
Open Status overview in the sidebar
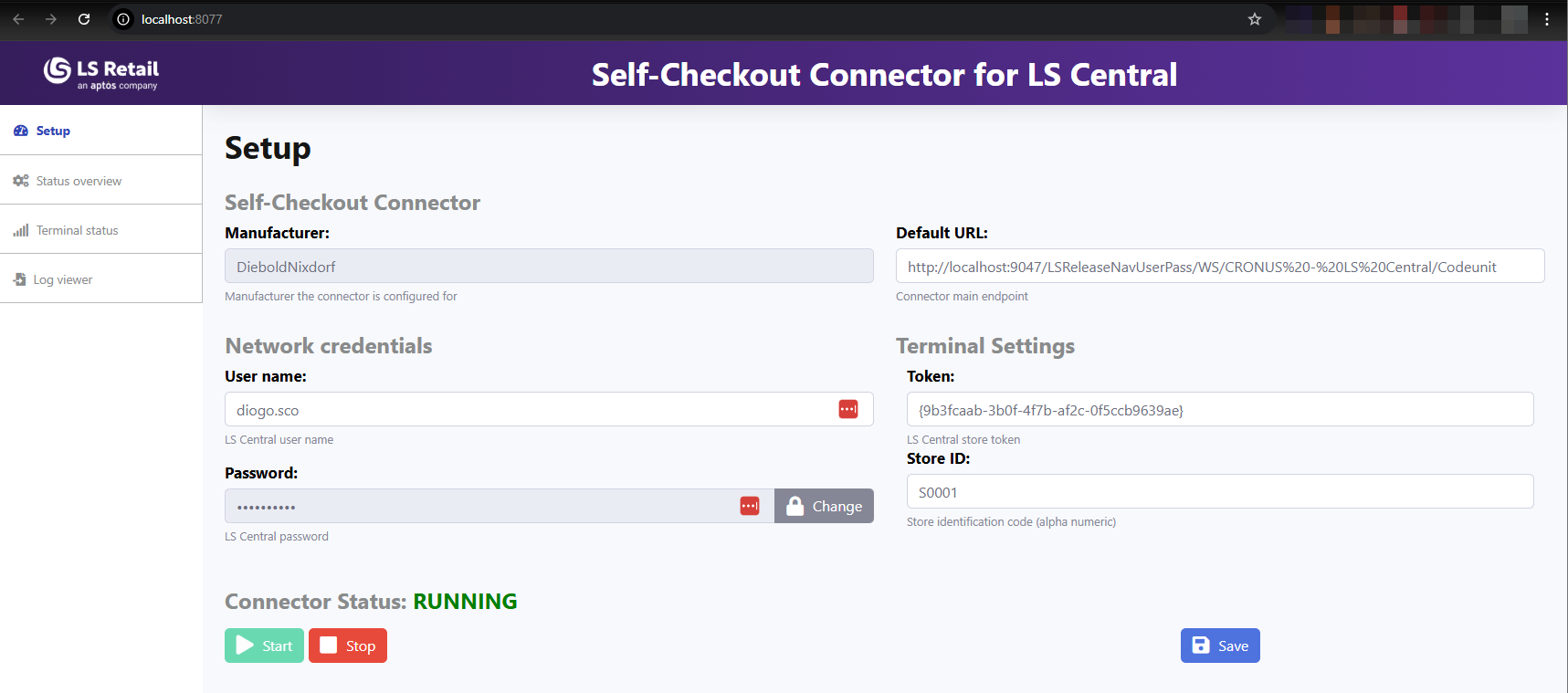point(79,181)
